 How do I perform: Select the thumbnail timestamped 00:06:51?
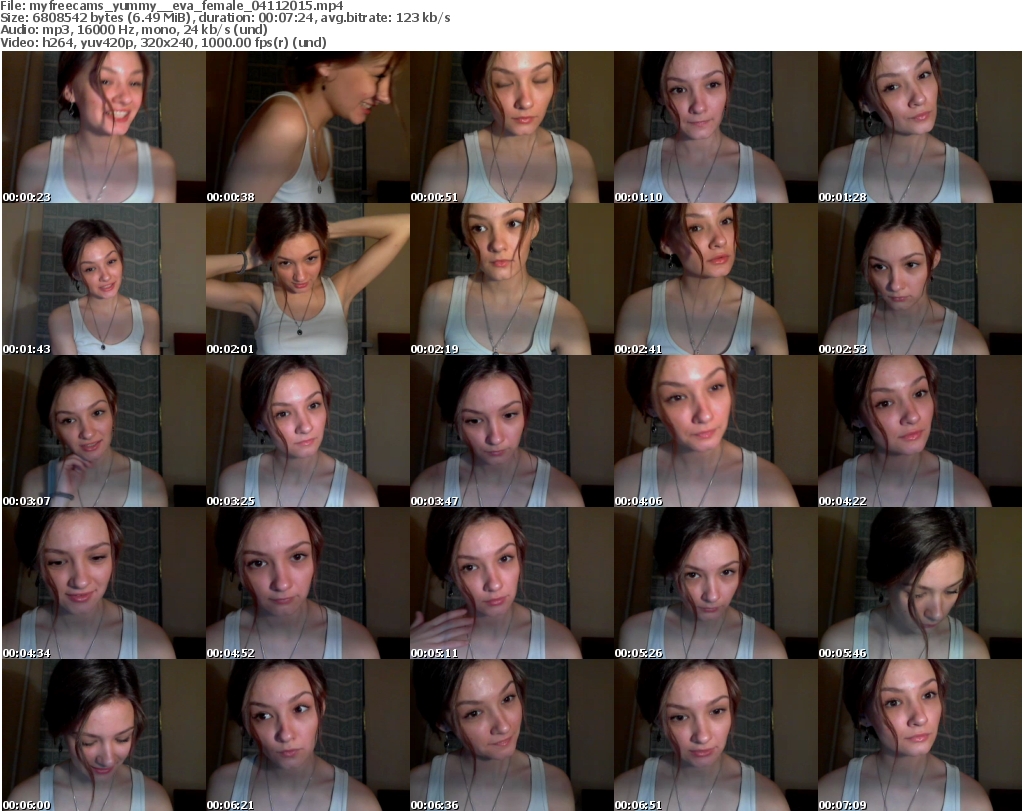[716, 735]
